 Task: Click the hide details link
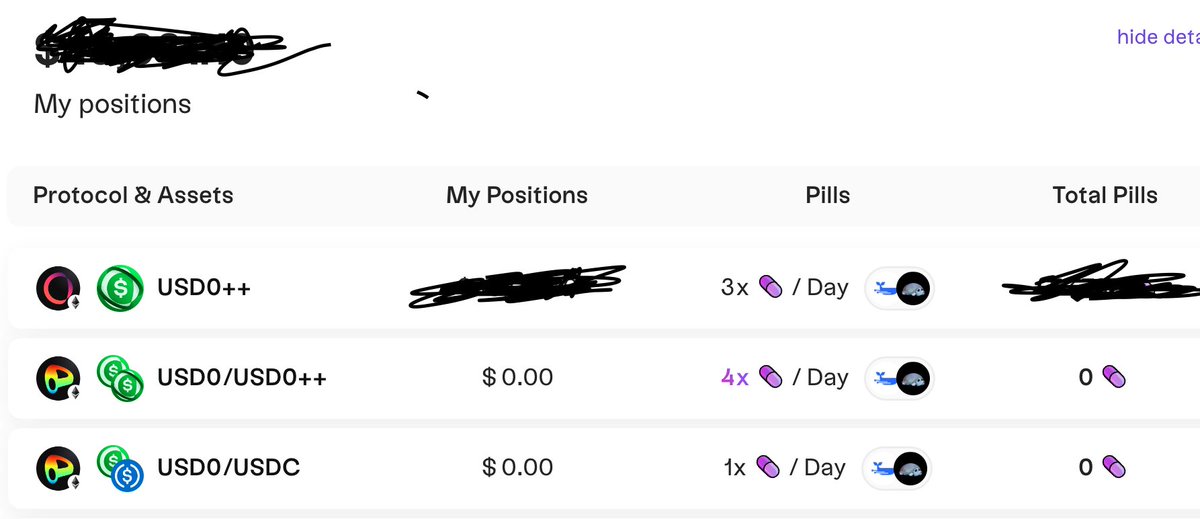tap(1158, 37)
